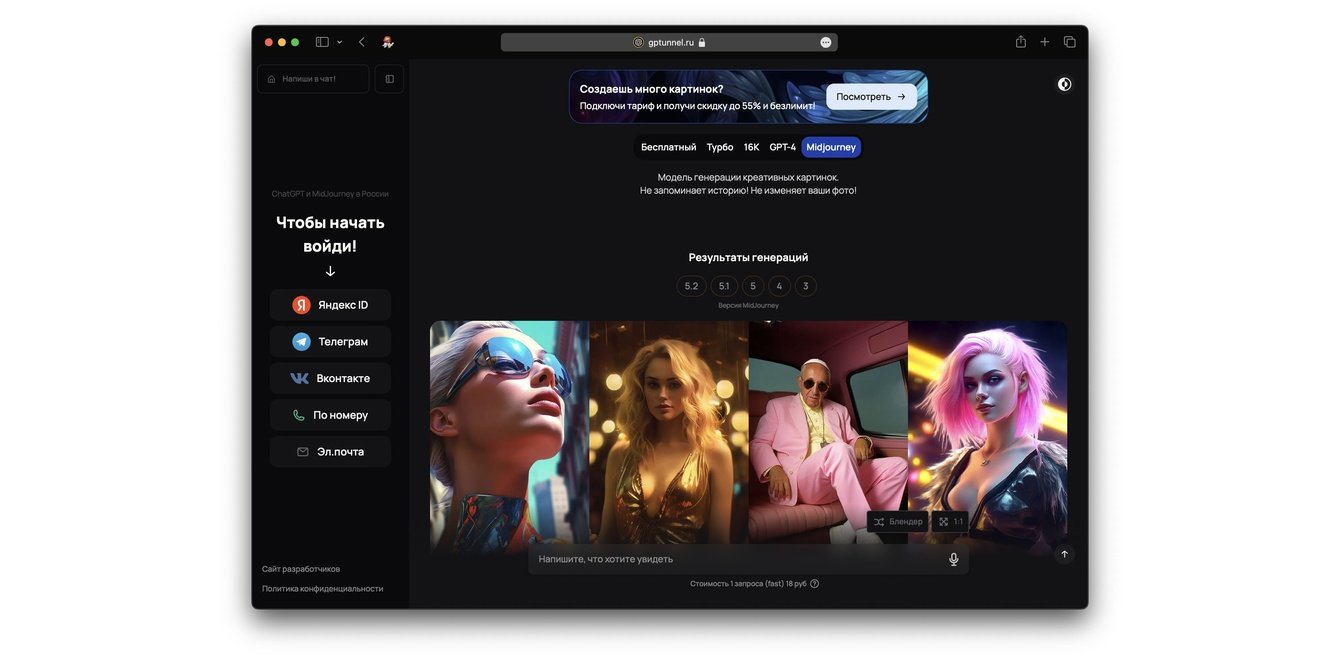Select the 'Бесплатный' model tab

coord(668,147)
